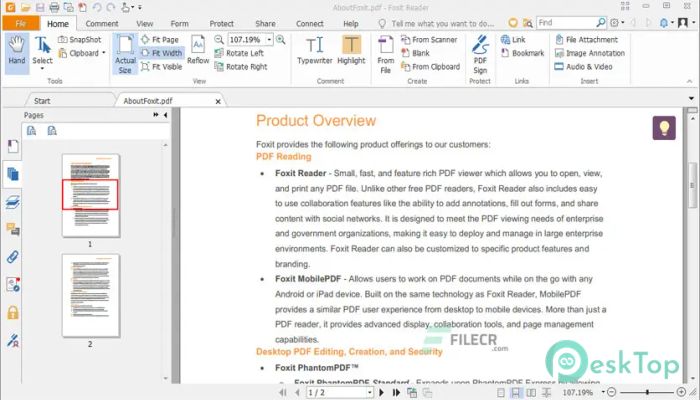Viewport: 700px width, 400px height.
Task: Click the Find search box
Action: click(566, 22)
